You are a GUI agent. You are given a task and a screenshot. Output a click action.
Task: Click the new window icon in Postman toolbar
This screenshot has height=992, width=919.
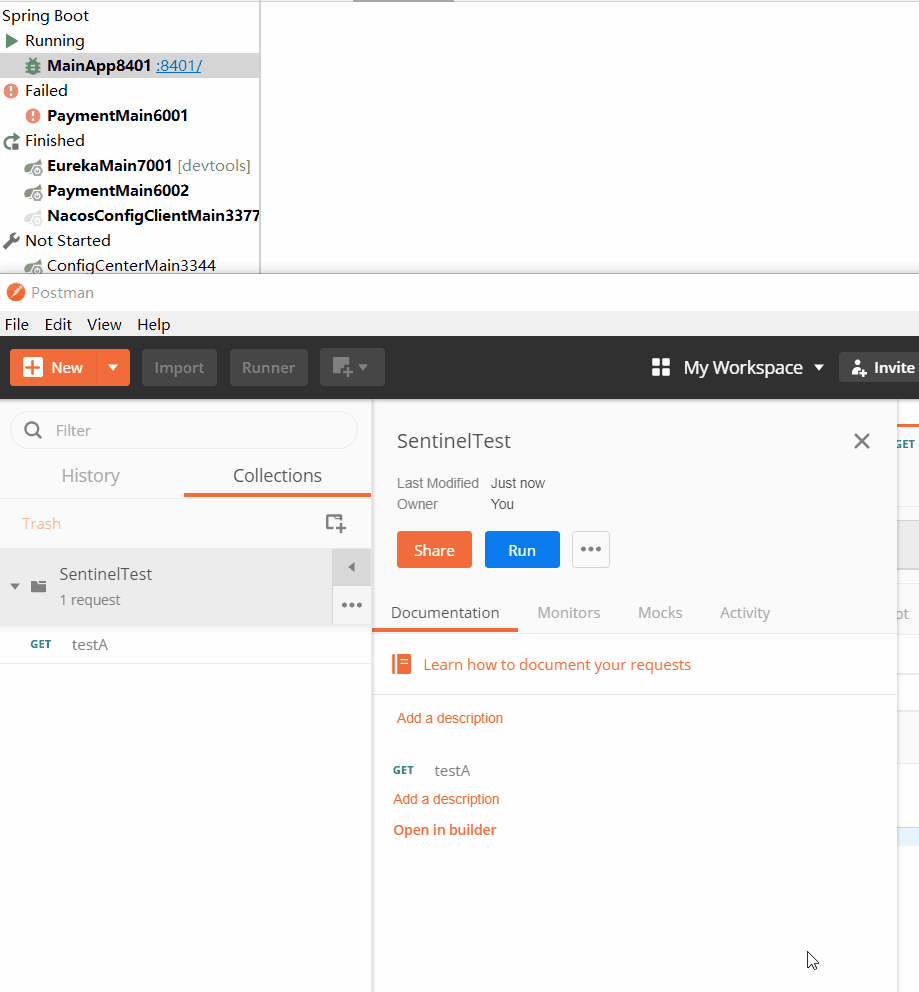tap(352, 367)
